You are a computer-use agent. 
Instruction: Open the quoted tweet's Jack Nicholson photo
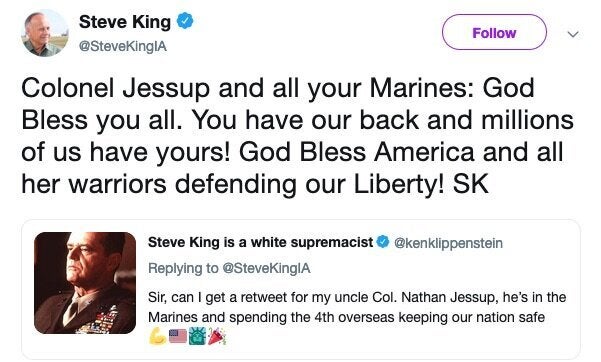click(x=85, y=283)
